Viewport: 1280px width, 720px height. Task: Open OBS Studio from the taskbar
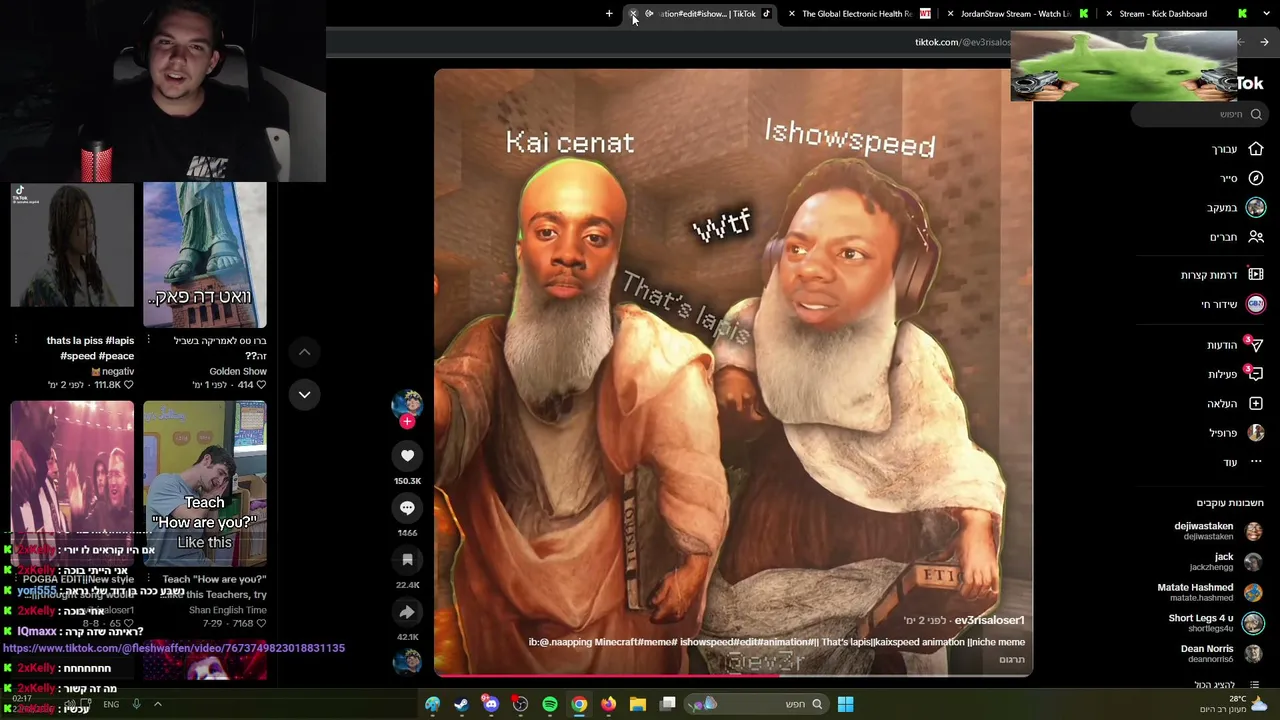tap(520, 704)
